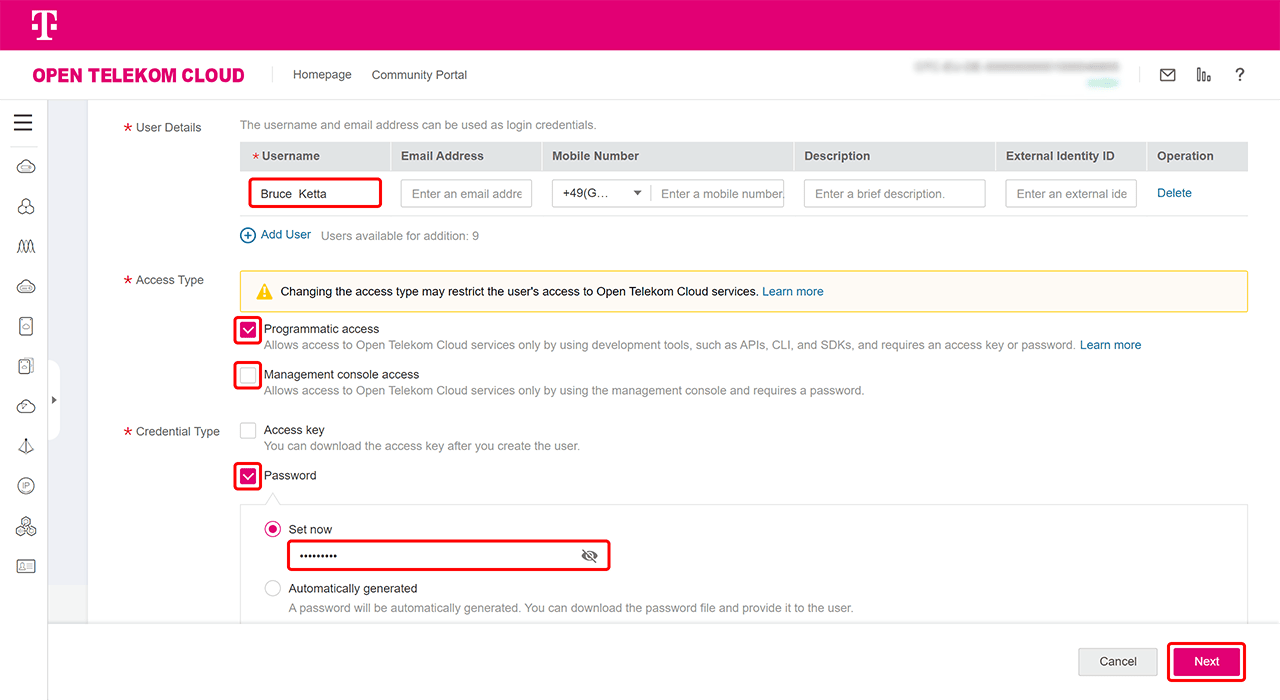Open the messages envelope icon
This screenshot has width=1280, height=700.
(x=1167, y=75)
